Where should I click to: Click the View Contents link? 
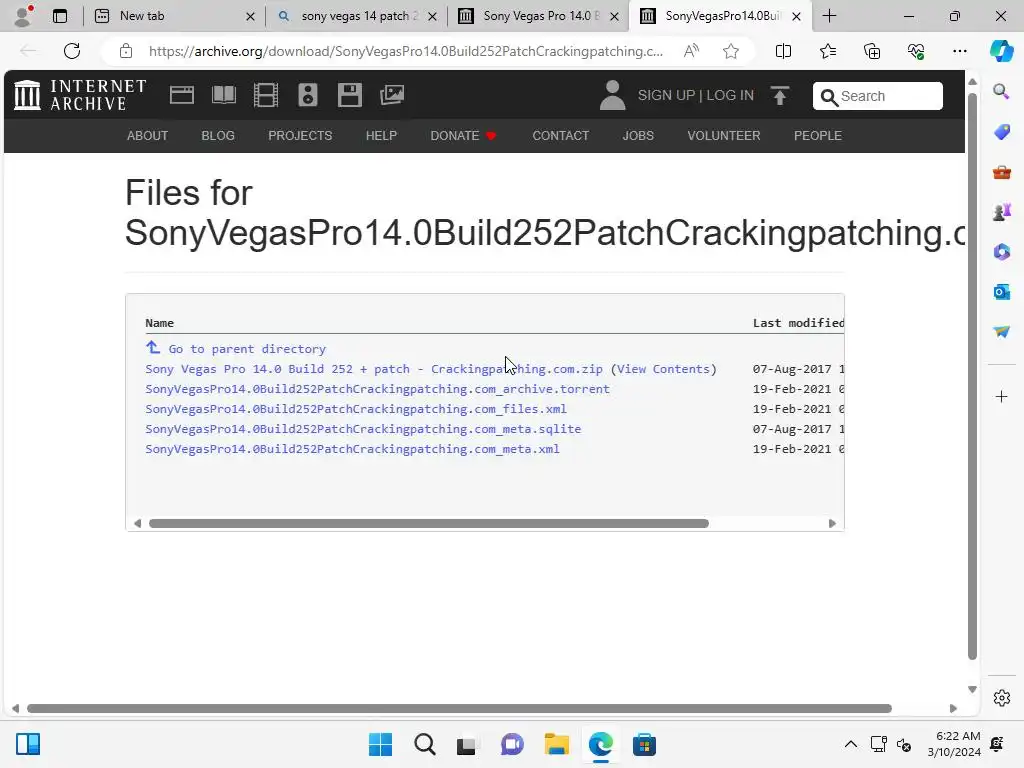coord(664,369)
